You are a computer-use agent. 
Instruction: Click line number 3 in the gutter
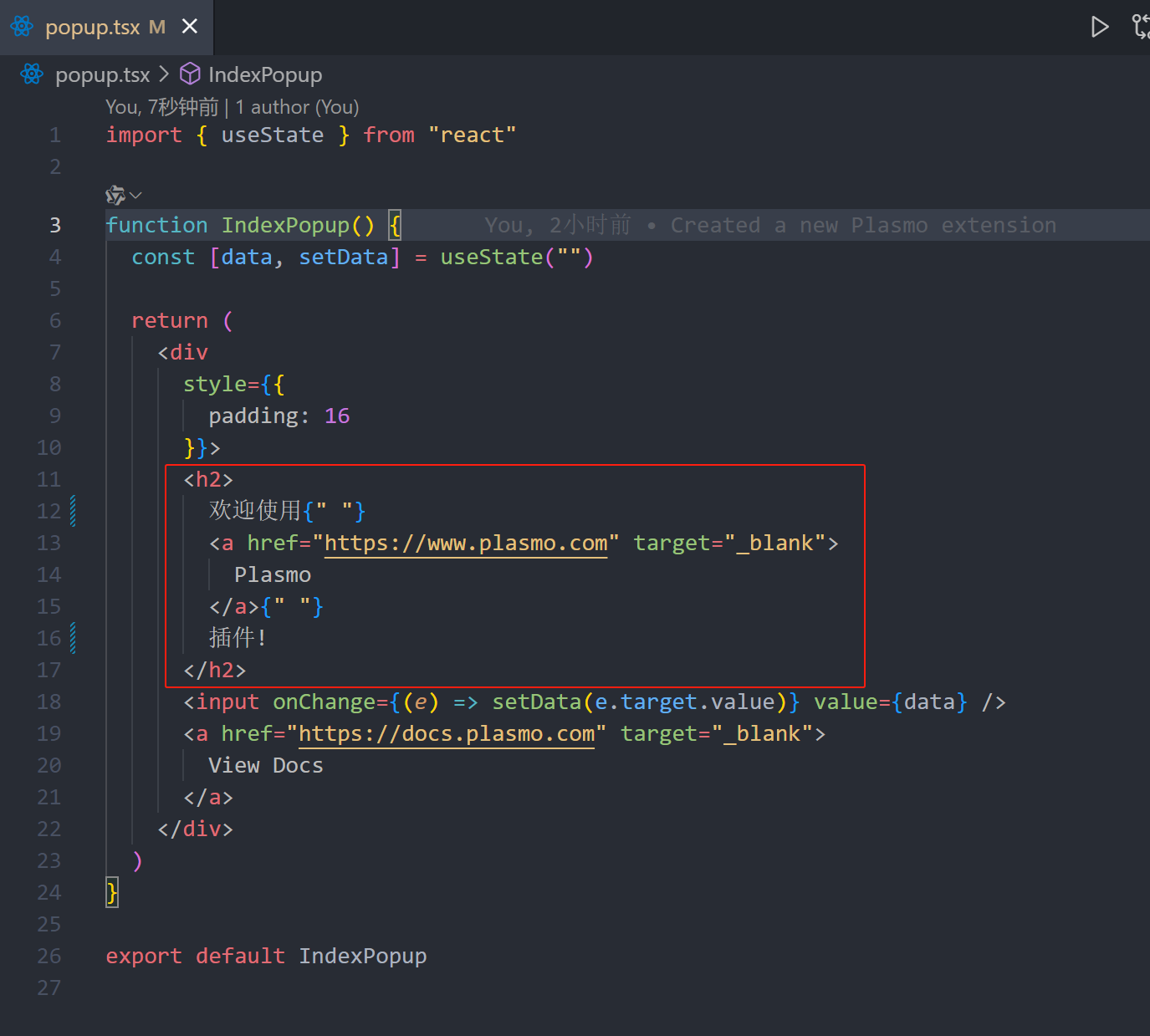pyautogui.click(x=55, y=225)
